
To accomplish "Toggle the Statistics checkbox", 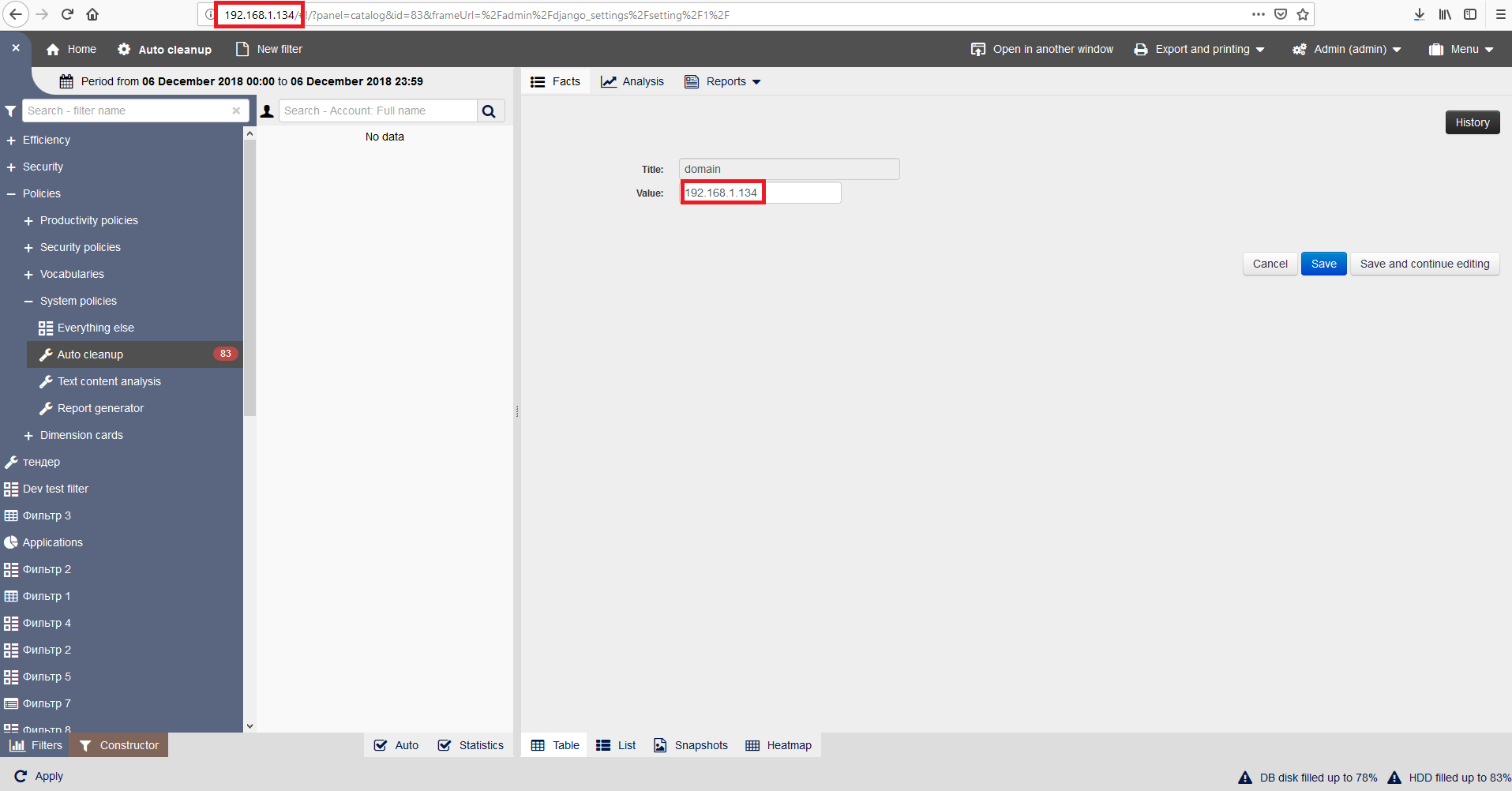I will pos(445,745).
